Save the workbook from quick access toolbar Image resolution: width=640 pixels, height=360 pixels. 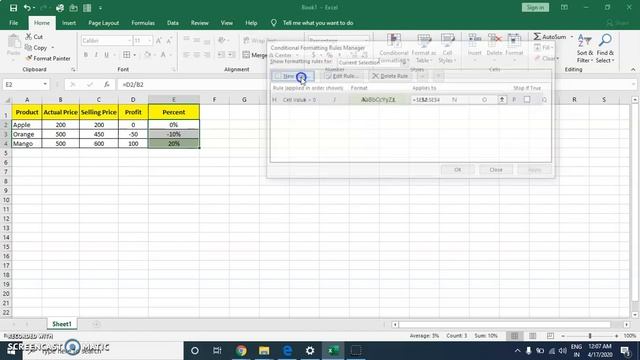pyautogui.click(x=13, y=8)
